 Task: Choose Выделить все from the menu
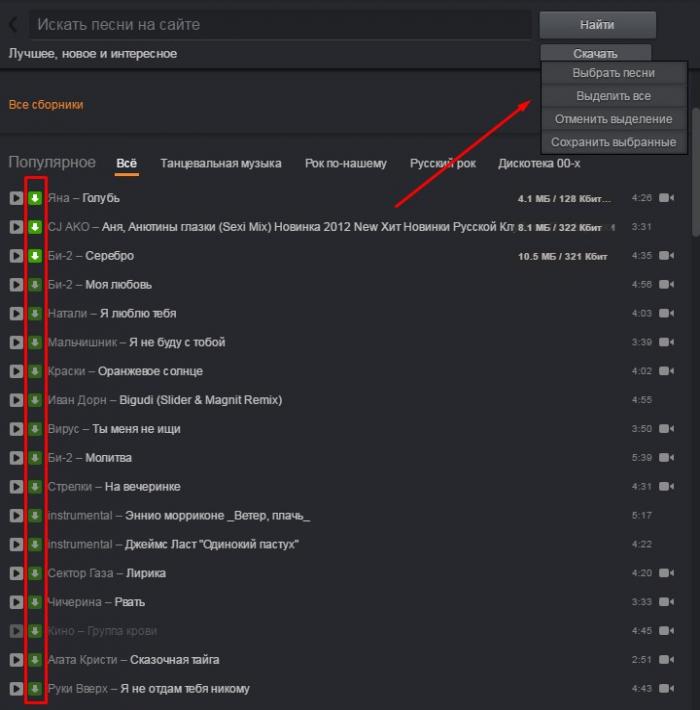pyautogui.click(x=613, y=96)
